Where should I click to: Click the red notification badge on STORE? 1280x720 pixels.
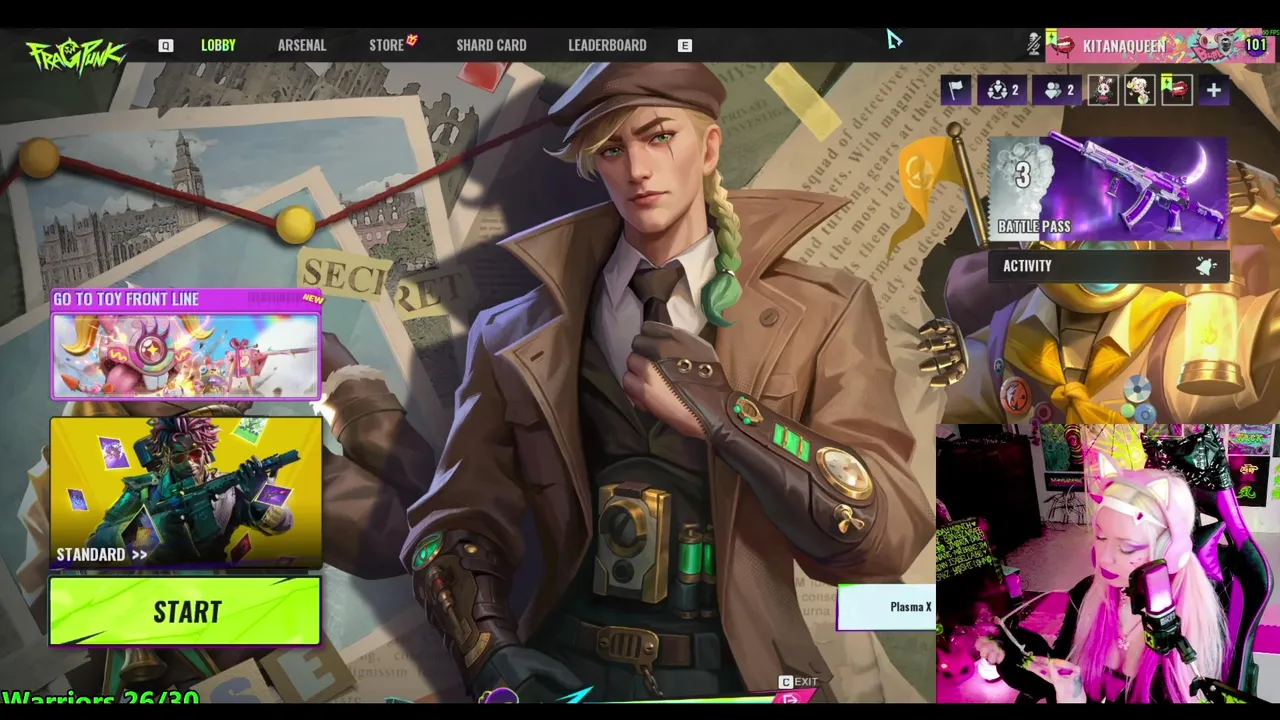tap(412, 40)
